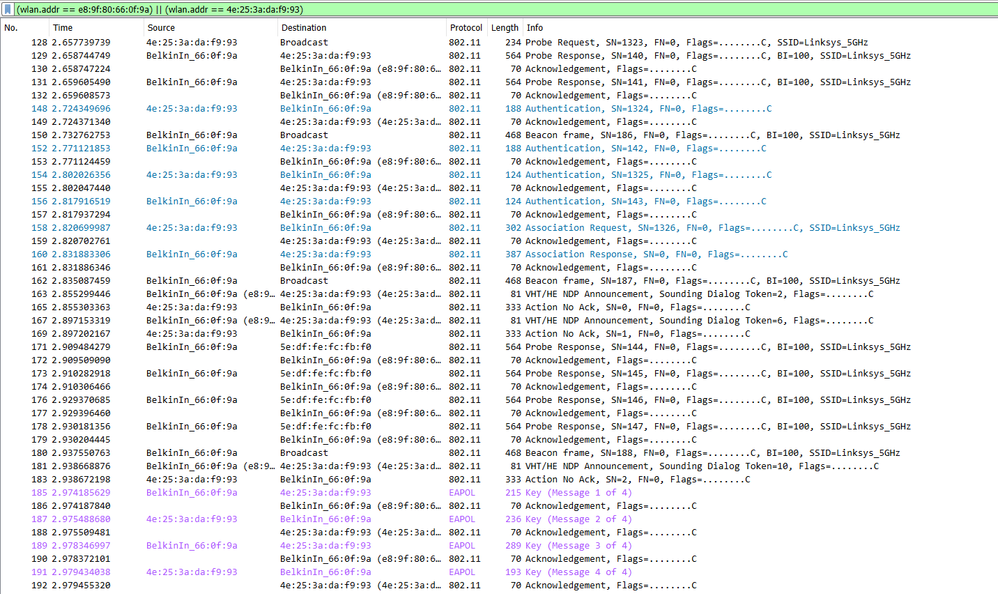Select Probe Request packet number 128
Viewport: 998px width, 594px height.
(x=300, y=42)
